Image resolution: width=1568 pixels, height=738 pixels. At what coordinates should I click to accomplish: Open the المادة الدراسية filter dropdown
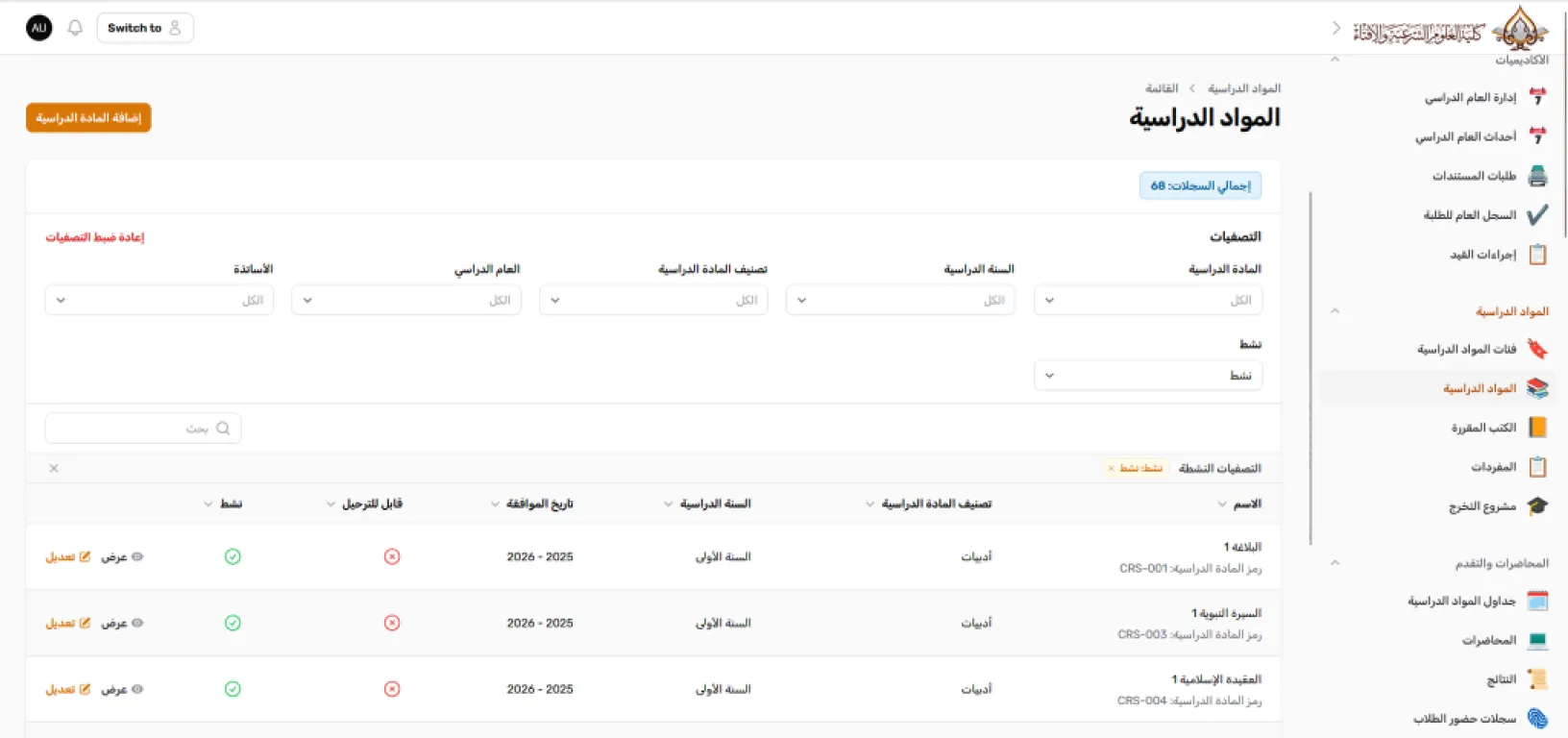(1148, 301)
